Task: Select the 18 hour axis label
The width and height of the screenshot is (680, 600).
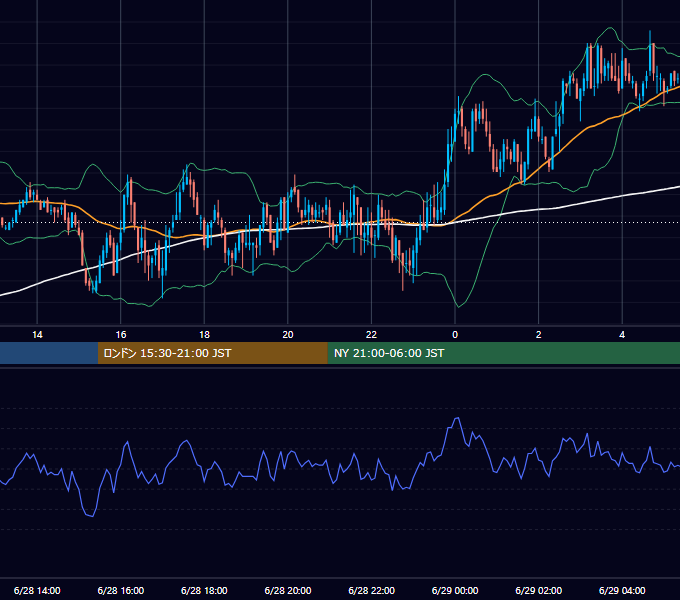Action: (x=204, y=335)
